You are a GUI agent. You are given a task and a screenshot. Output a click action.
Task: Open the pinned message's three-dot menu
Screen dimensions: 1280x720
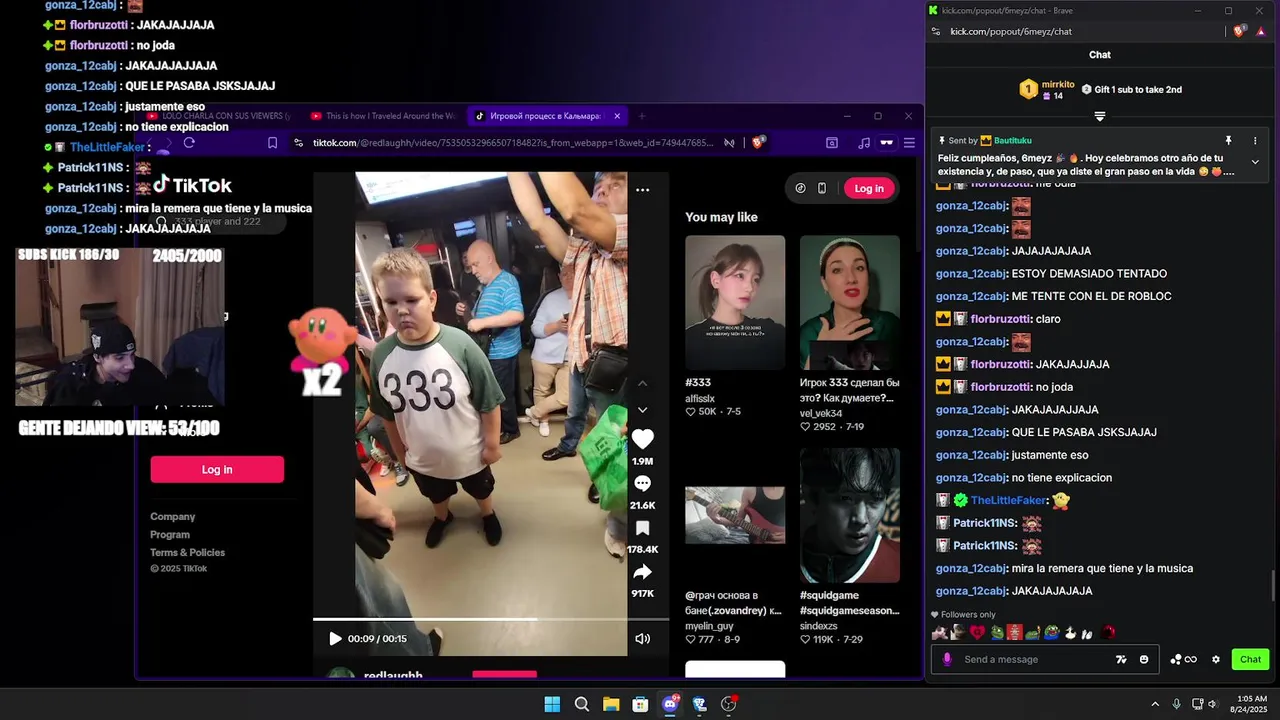[x=1255, y=141]
